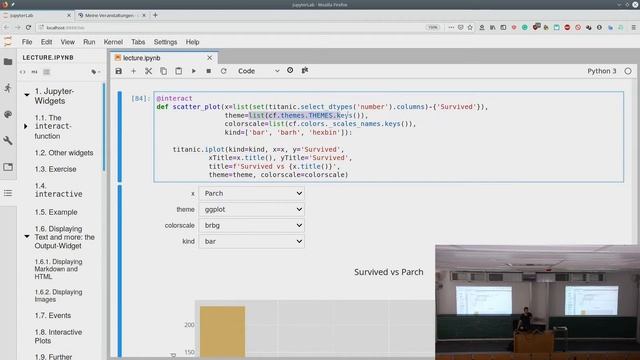Switch to the JupyterLab browser tab
This screenshot has width=640, height=360.
pos(37,15)
